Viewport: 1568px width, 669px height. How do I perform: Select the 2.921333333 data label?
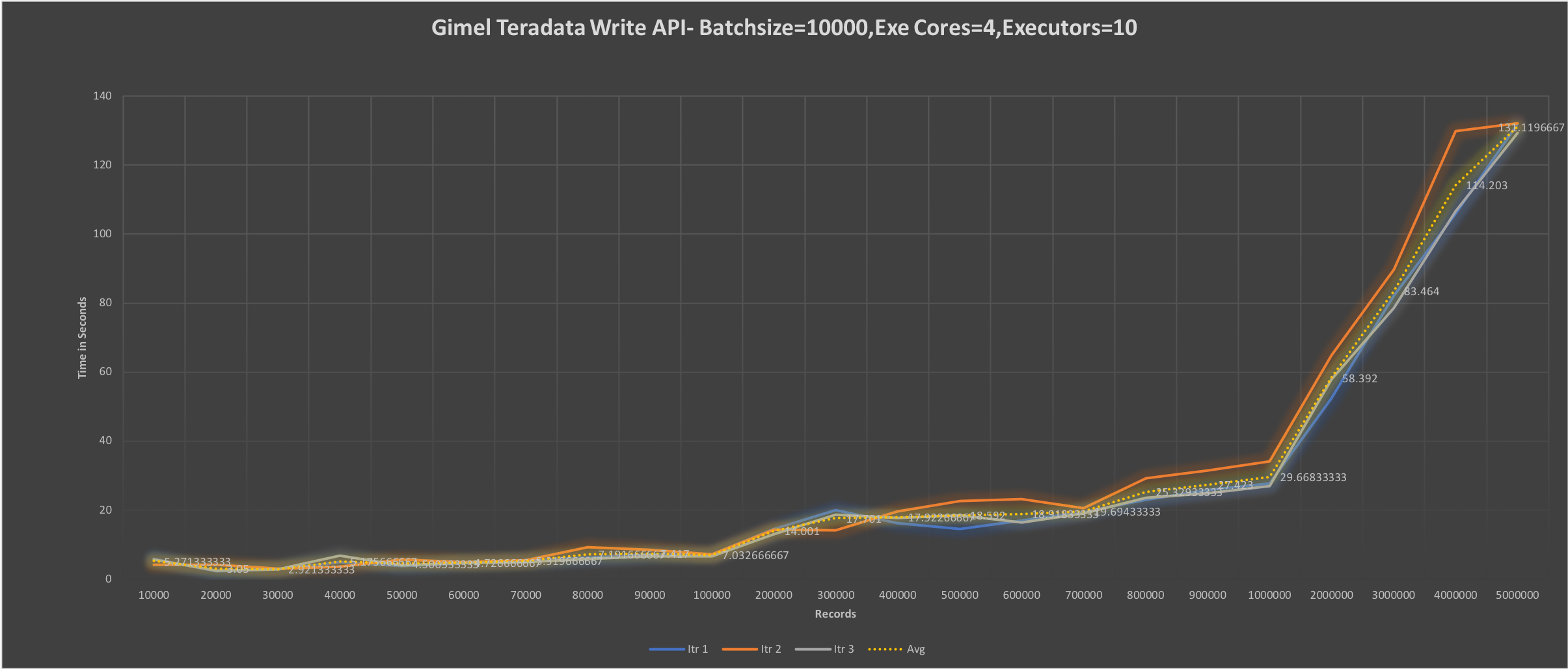pos(321,570)
